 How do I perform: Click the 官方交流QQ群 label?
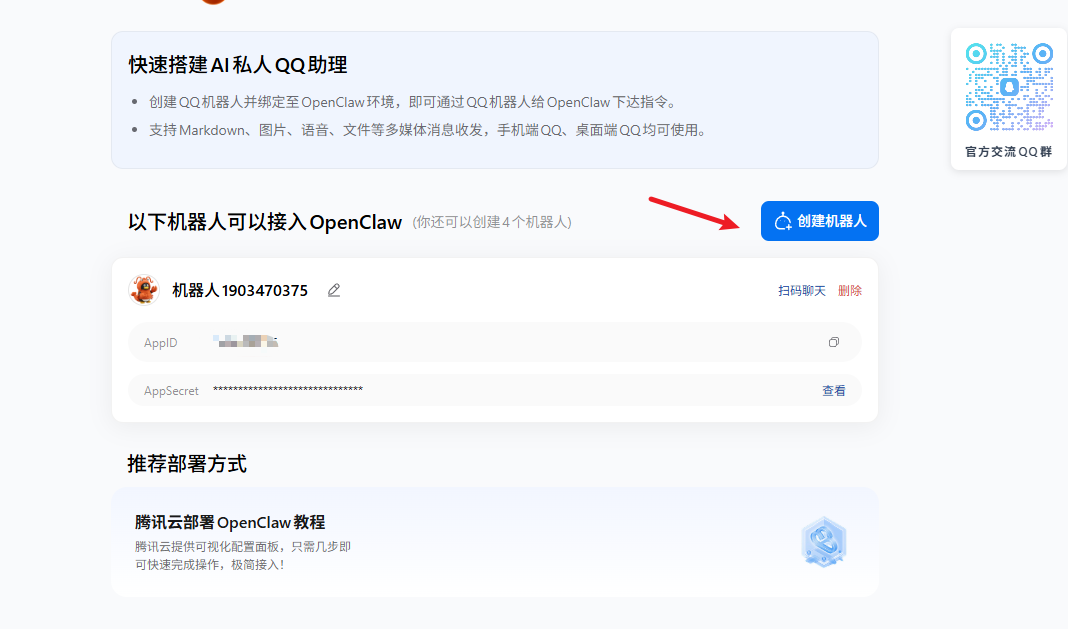click(1009, 152)
